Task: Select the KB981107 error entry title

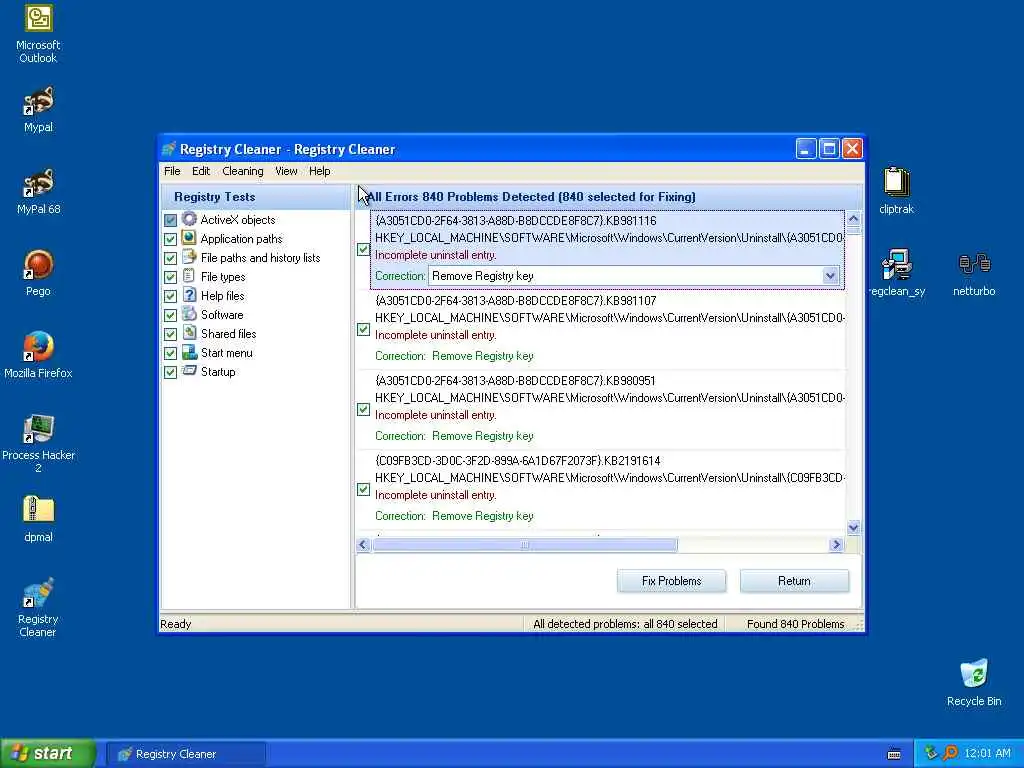Action: [515, 300]
